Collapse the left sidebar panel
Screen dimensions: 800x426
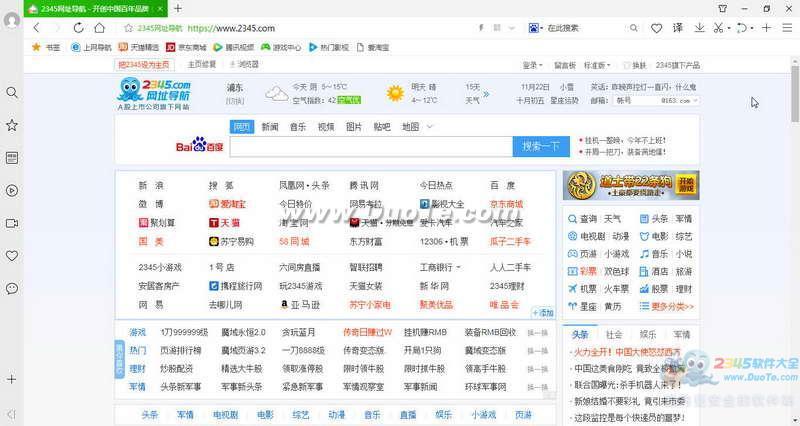tap(12, 413)
